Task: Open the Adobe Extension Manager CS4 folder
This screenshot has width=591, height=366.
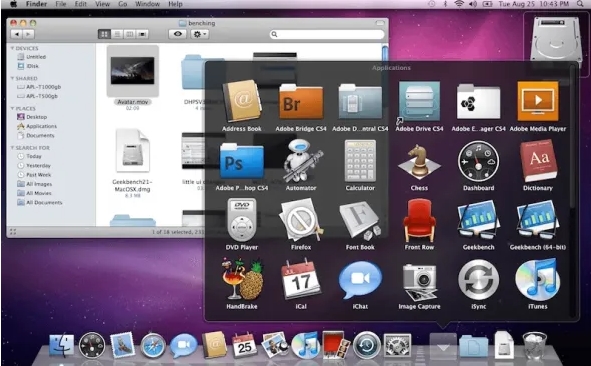Action: click(478, 101)
